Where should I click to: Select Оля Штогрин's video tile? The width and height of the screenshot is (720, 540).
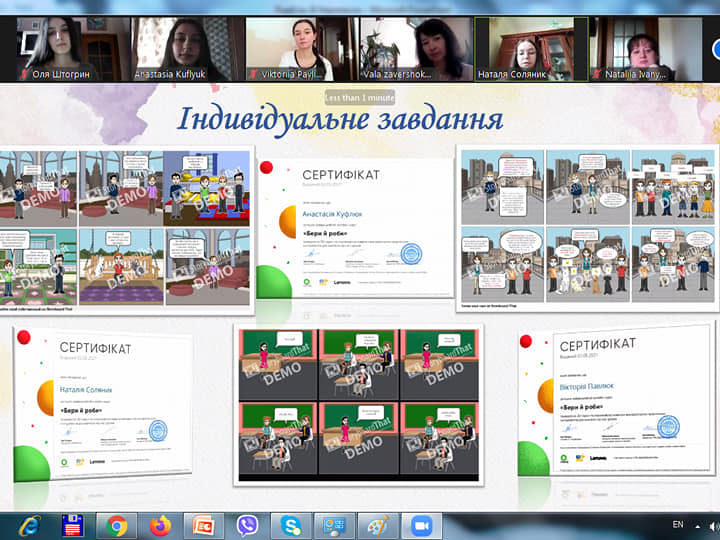71,49
